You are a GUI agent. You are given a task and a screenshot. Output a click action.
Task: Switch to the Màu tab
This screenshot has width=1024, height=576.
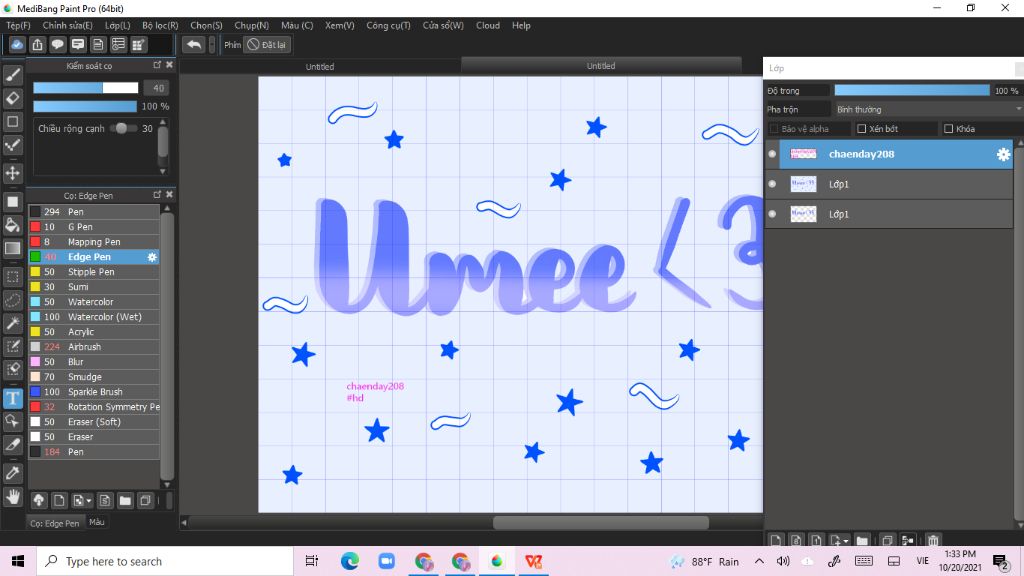[x=97, y=522]
